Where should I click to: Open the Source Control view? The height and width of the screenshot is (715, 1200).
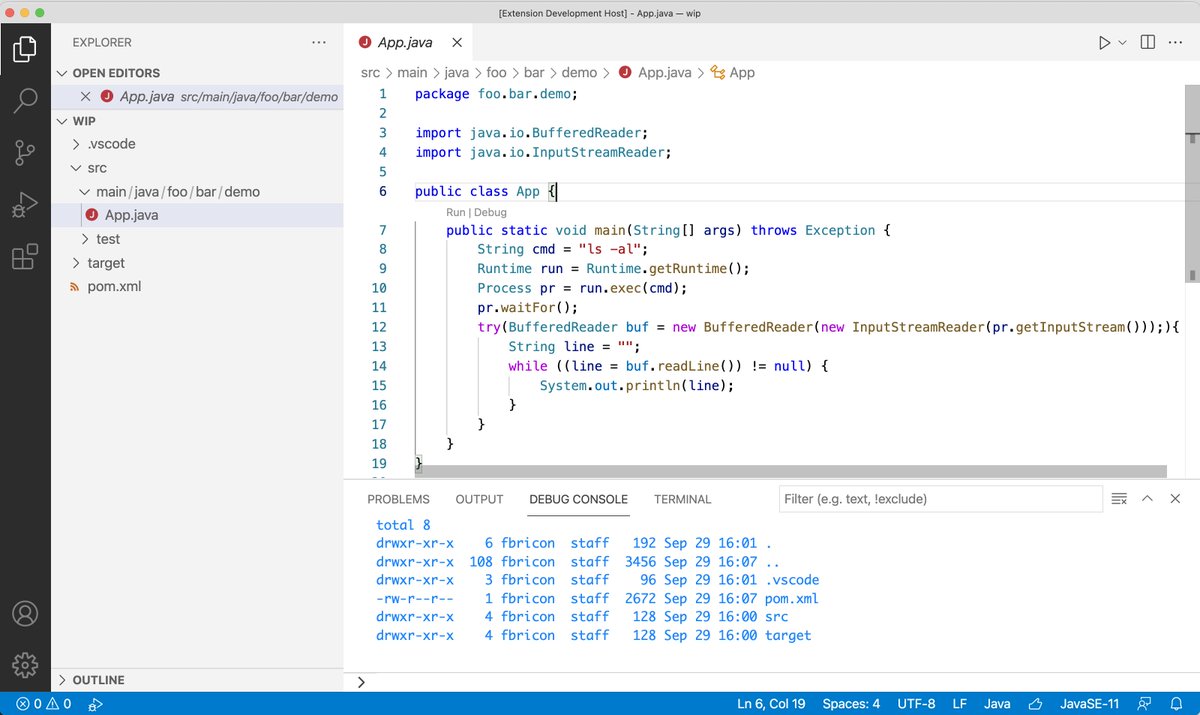point(25,153)
